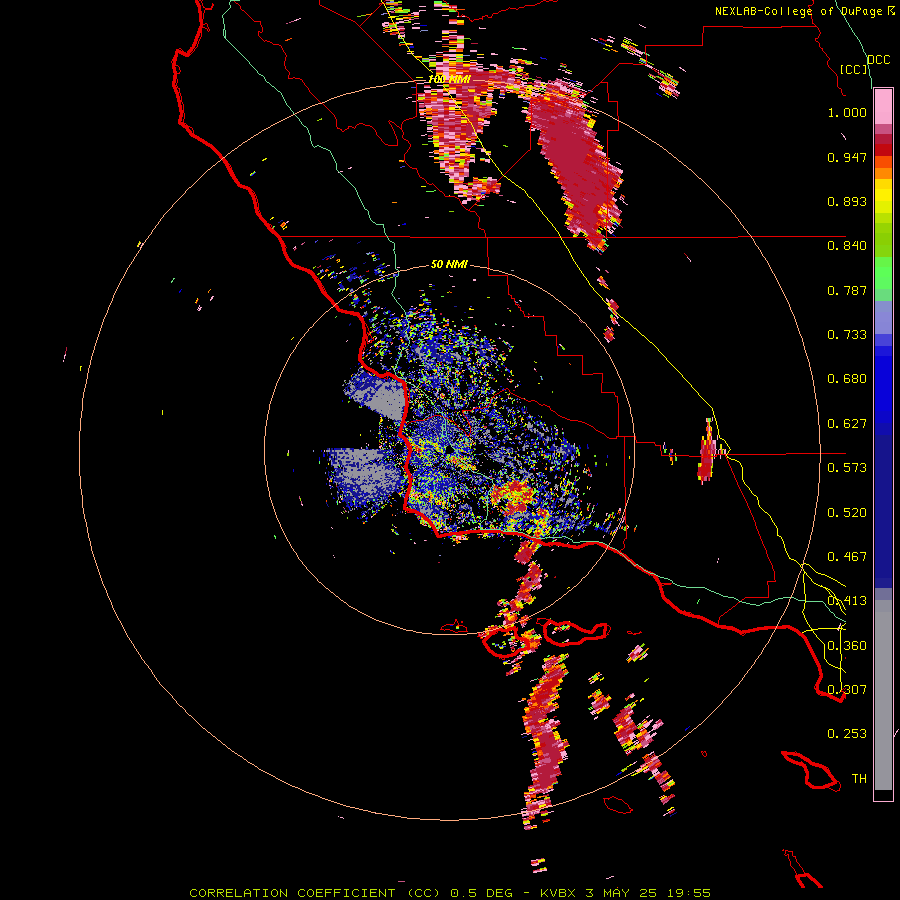Screen dimensions: 900x900
Task: Click the DCC product label
Action: [x=878, y=60]
